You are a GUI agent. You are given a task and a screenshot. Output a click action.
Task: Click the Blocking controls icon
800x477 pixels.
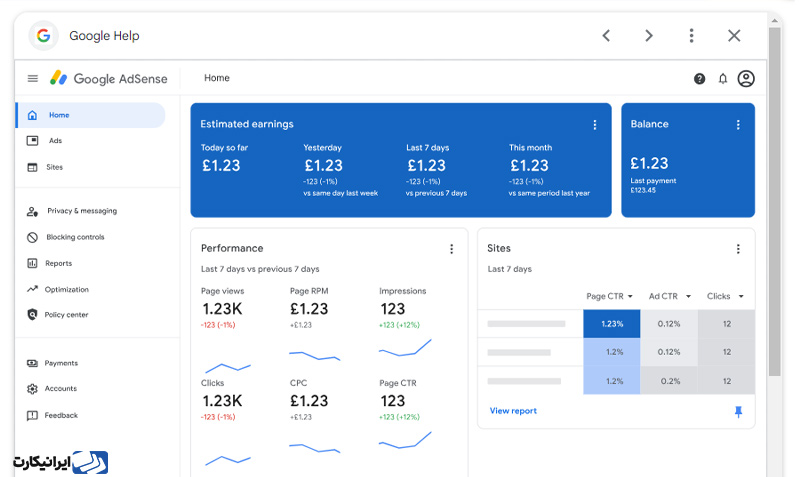[32, 237]
